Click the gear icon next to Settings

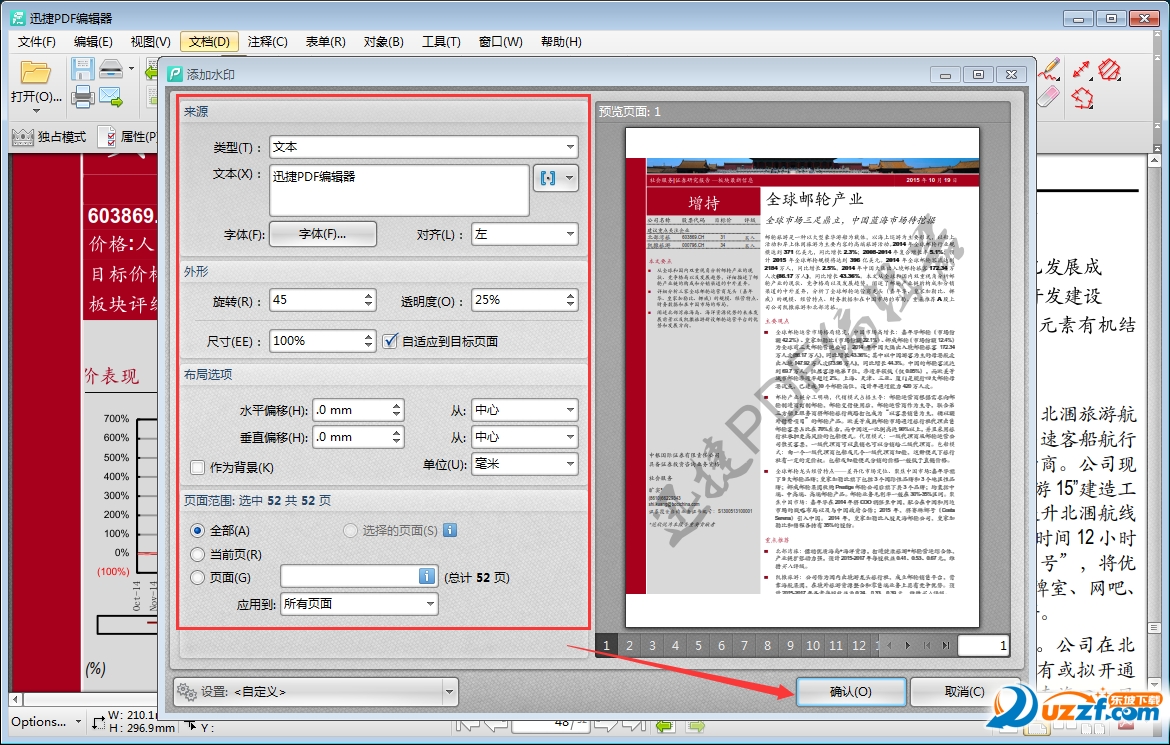187,692
